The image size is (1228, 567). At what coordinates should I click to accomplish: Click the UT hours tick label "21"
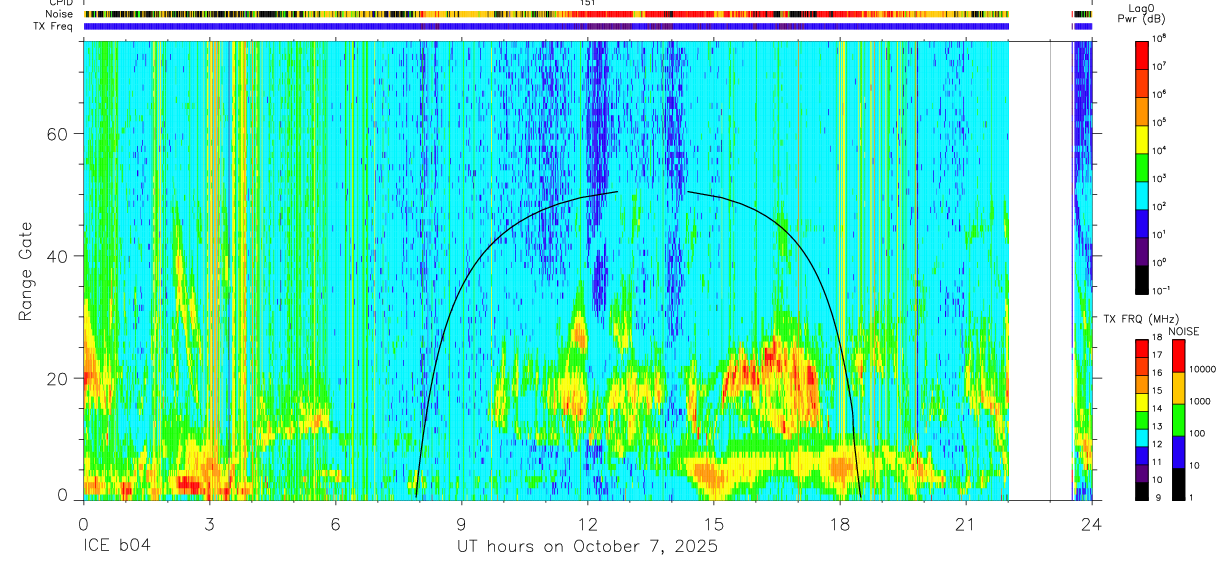point(966,524)
